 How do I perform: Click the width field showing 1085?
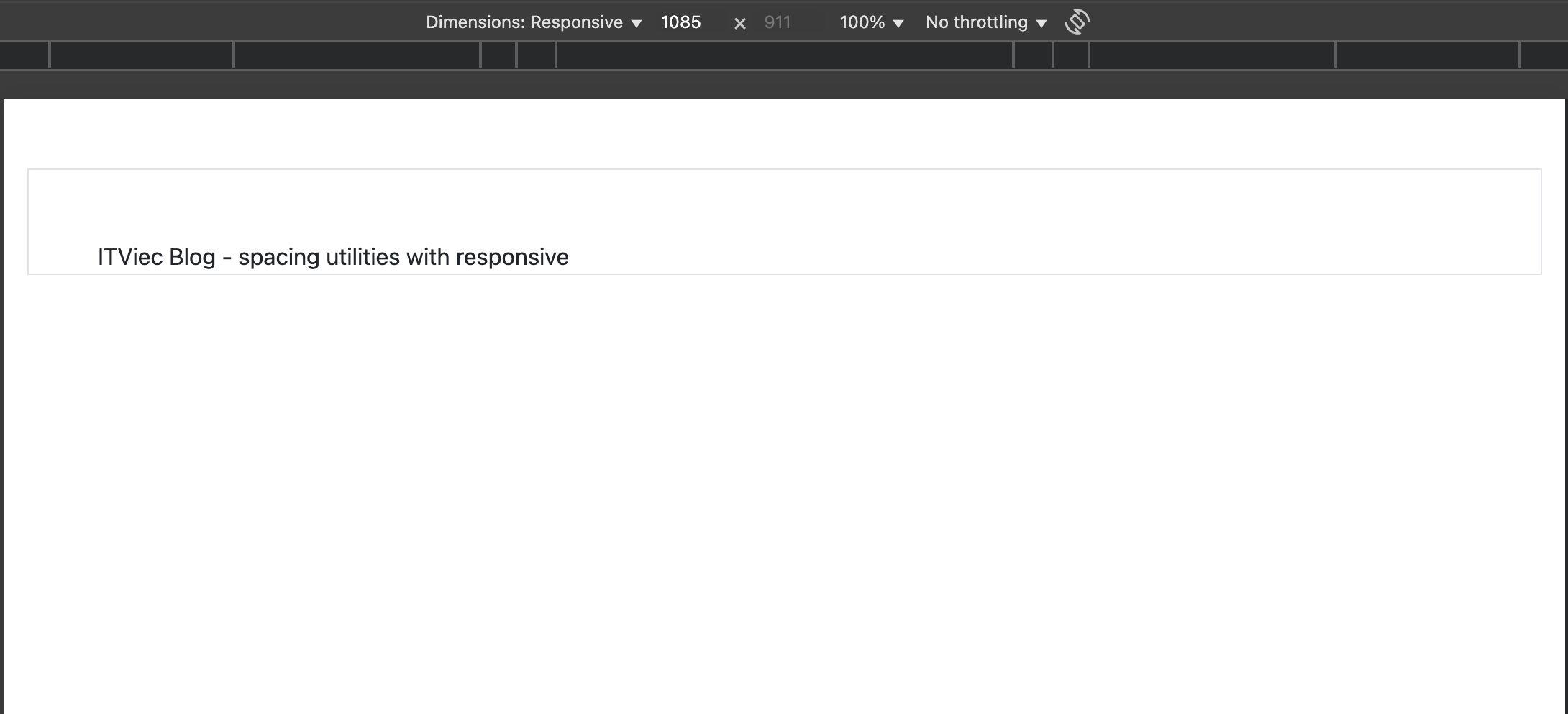click(x=681, y=22)
